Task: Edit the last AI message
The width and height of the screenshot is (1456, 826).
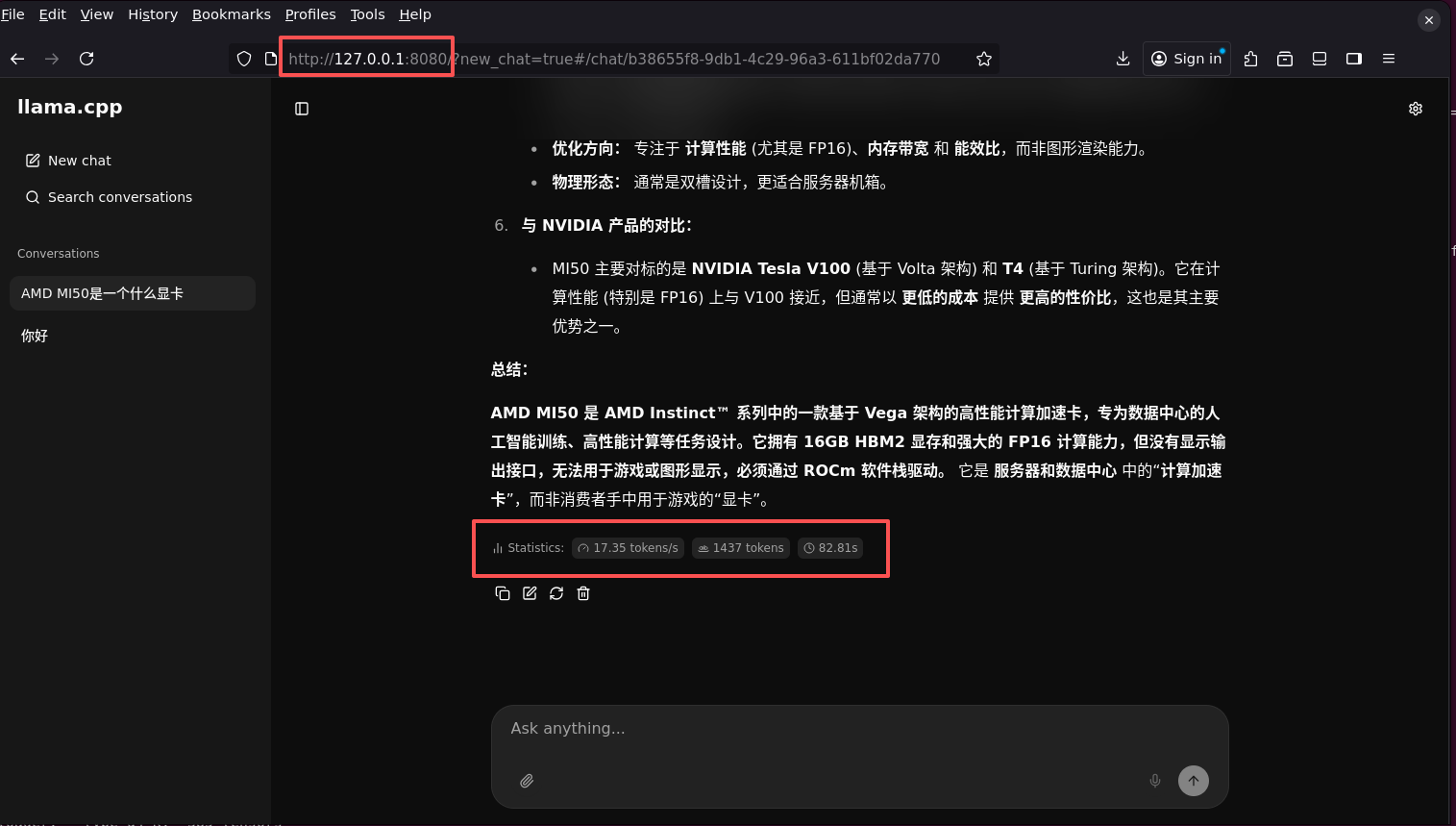Action: [x=530, y=593]
